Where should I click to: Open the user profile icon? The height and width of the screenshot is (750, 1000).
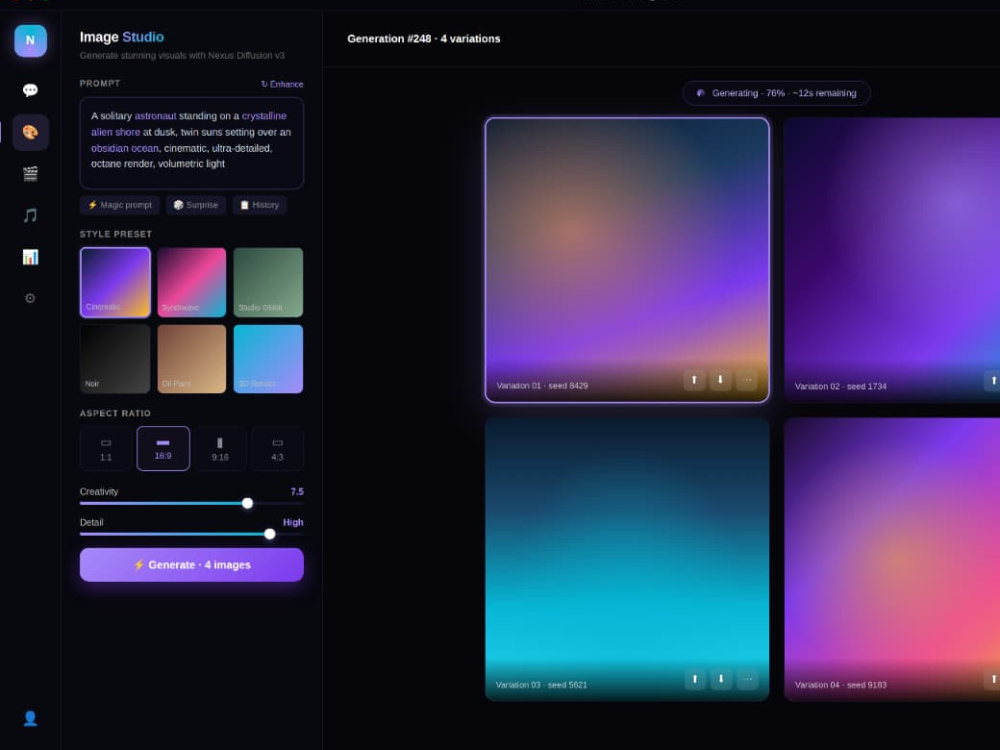[30, 718]
